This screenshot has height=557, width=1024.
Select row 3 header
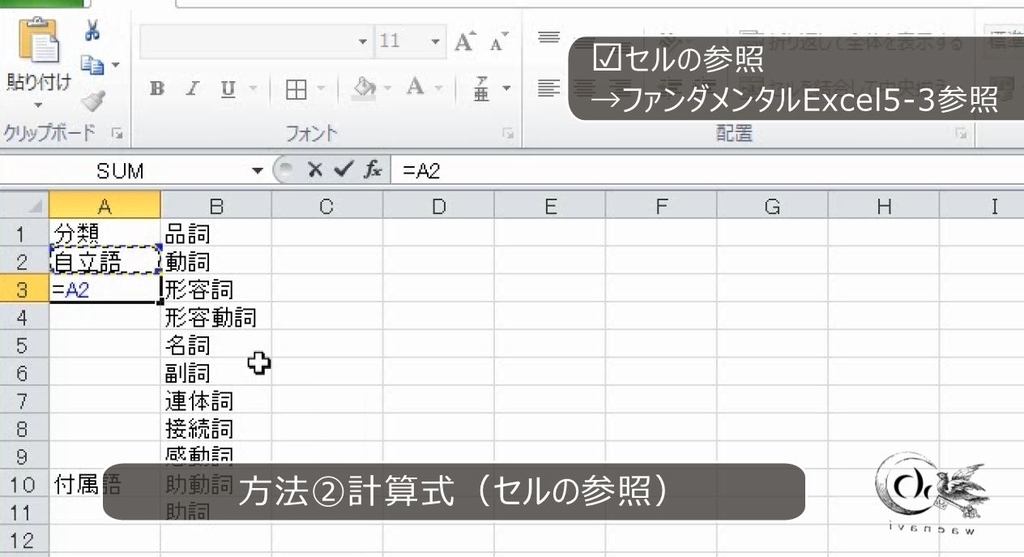(24, 289)
